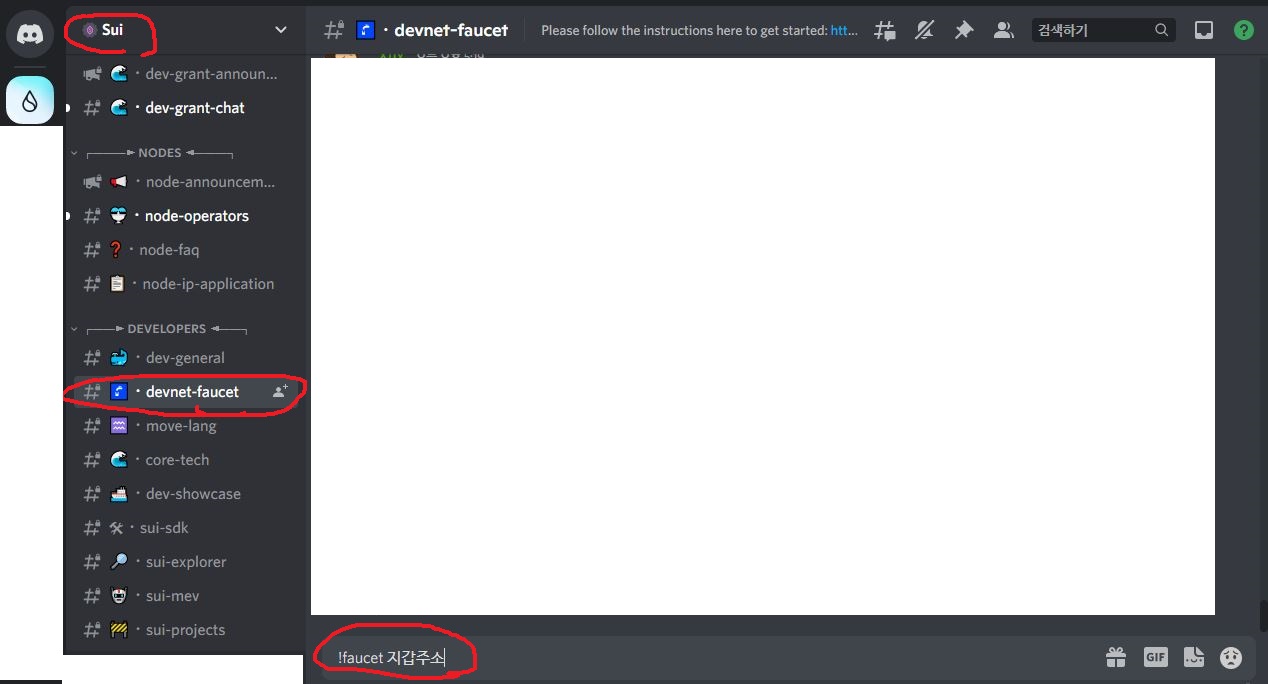1268x684 pixels.
Task: Open the GIF picker
Action: (1155, 657)
